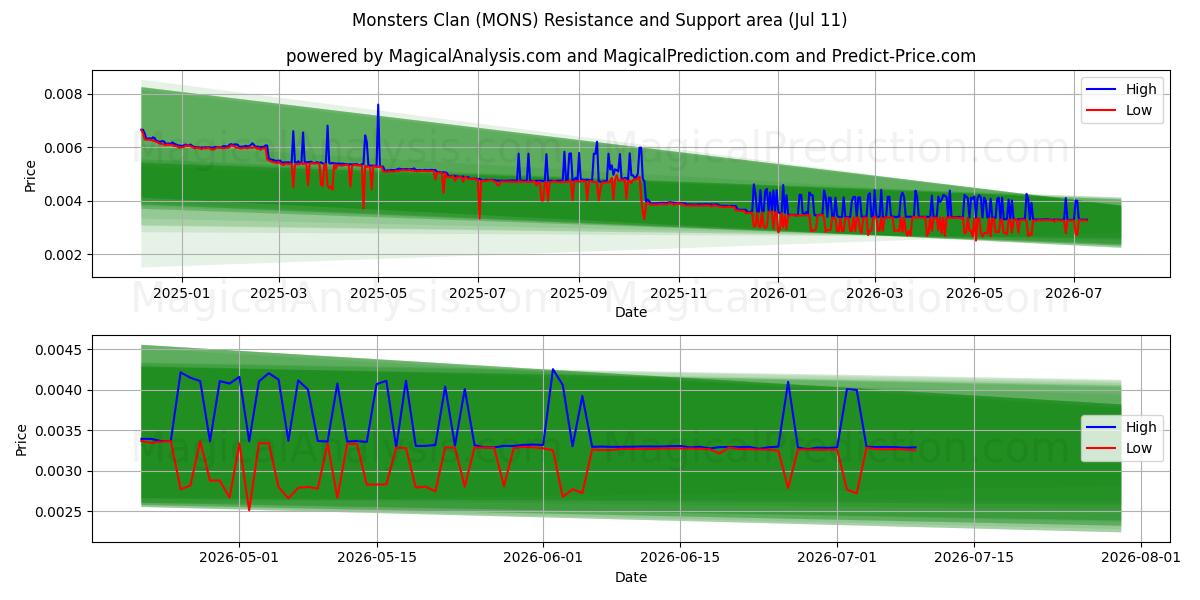
Task: Click the '0.0035' y-axis label on bottom chart
Action: click(61, 431)
